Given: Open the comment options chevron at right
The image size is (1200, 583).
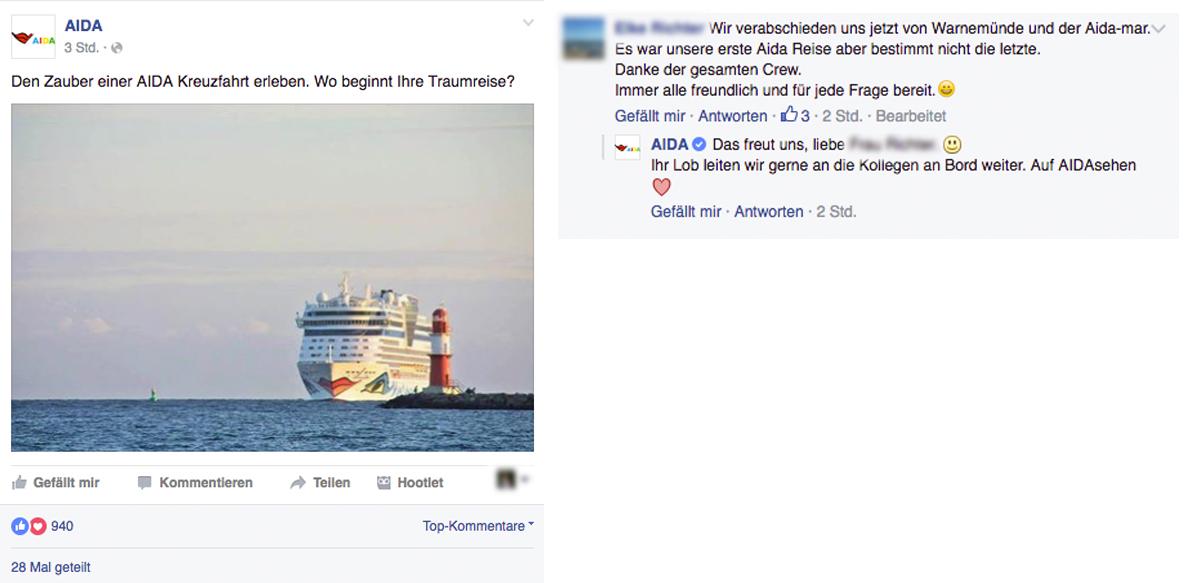Looking at the screenshot, I should pos(1159,29).
